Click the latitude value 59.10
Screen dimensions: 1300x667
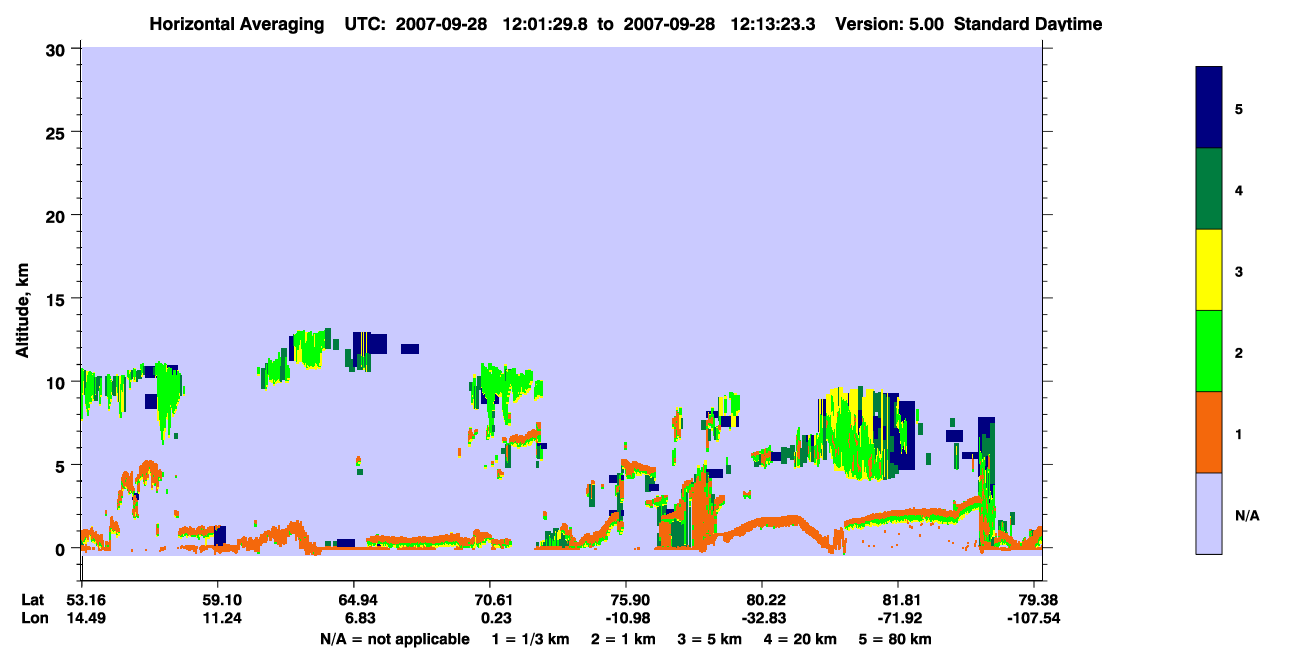218,600
